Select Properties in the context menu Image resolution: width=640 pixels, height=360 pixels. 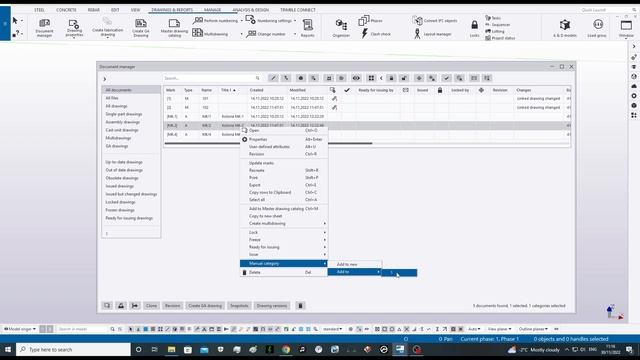click(284, 139)
